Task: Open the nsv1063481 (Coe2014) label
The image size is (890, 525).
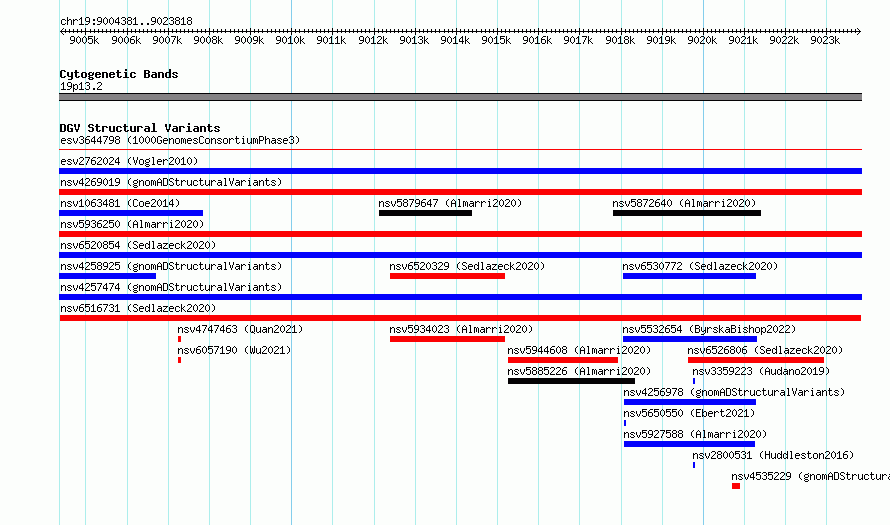Action: click(x=120, y=203)
